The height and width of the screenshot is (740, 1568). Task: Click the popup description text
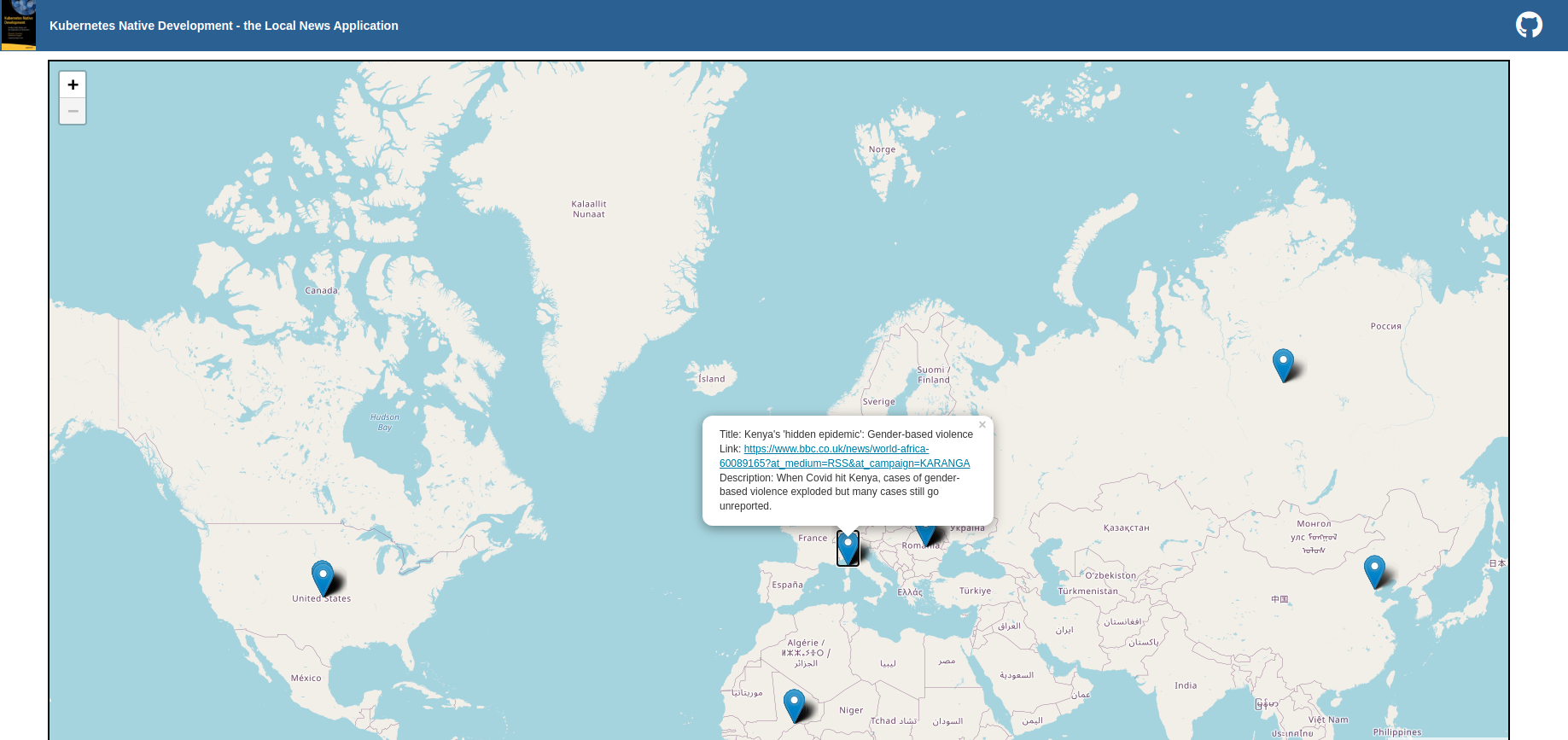coord(839,492)
